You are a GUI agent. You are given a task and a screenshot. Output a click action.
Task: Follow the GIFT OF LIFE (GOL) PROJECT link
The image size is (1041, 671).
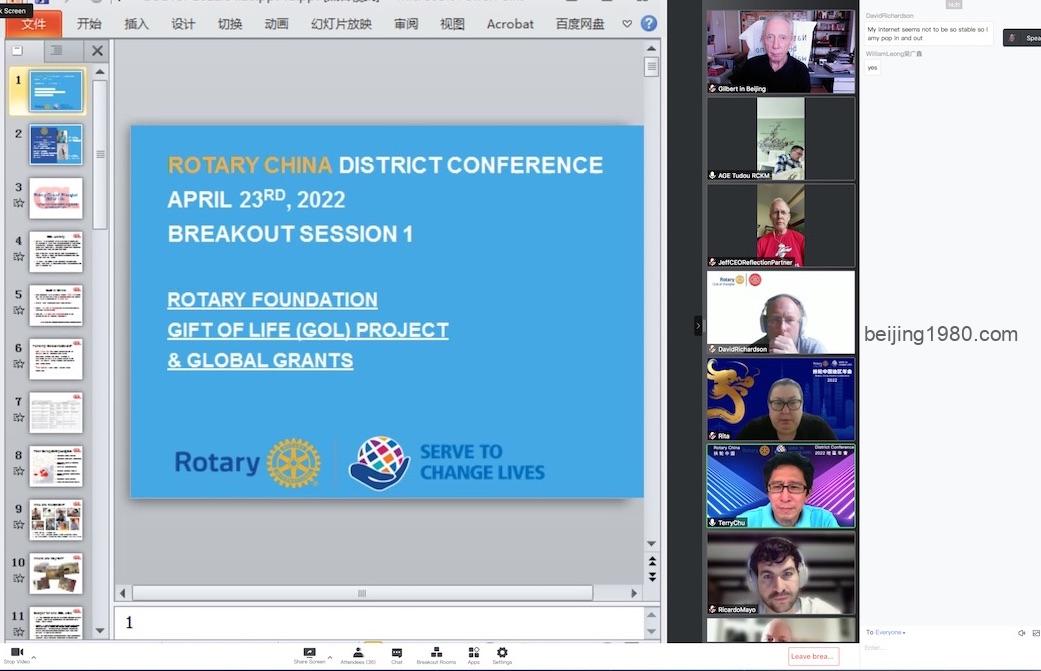tap(308, 331)
